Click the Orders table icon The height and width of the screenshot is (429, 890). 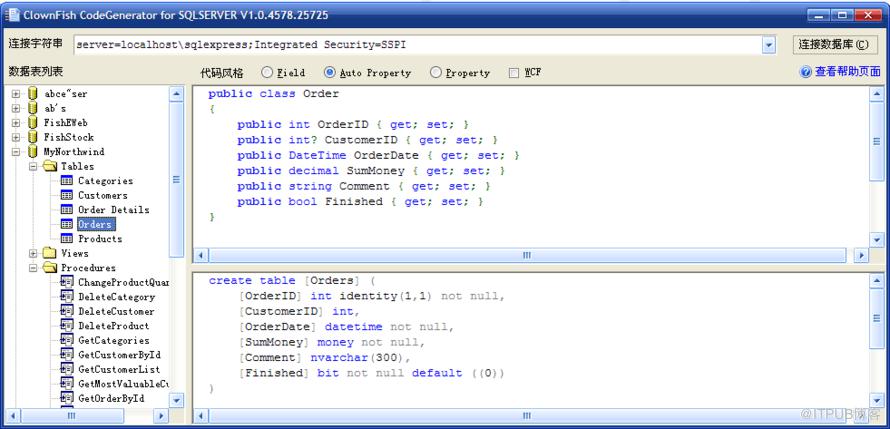tap(66, 224)
